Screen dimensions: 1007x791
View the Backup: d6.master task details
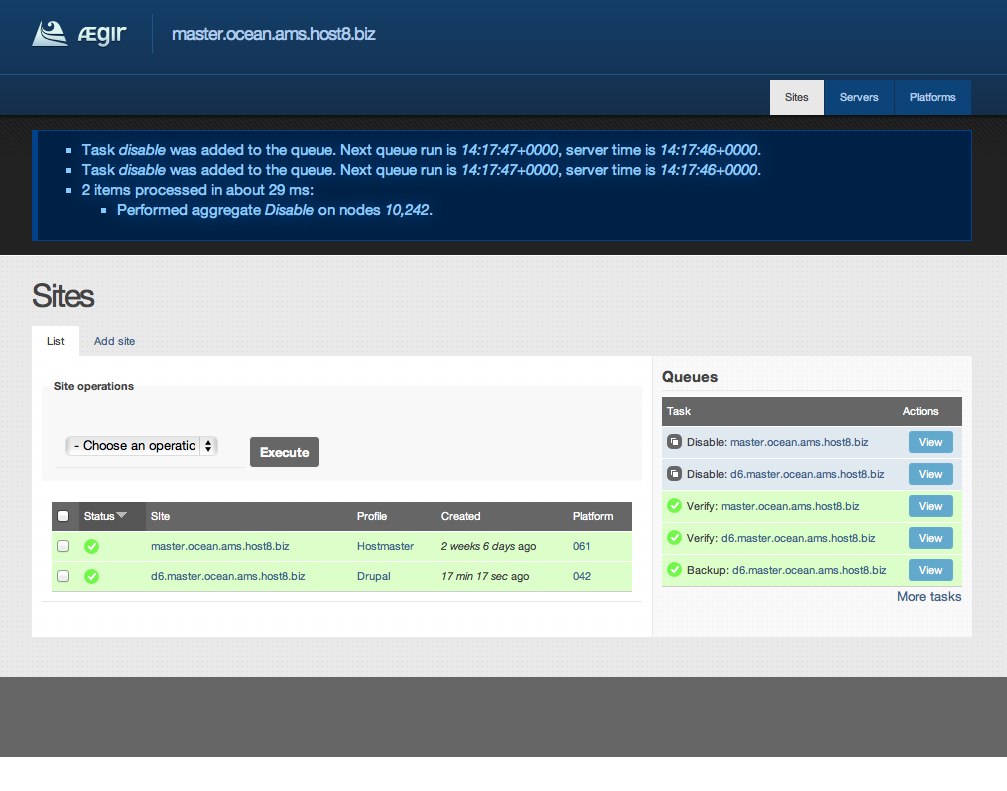point(930,570)
